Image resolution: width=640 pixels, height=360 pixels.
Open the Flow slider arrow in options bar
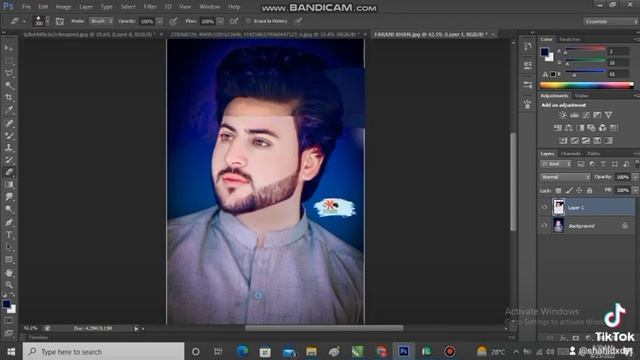[x=220, y=21]
